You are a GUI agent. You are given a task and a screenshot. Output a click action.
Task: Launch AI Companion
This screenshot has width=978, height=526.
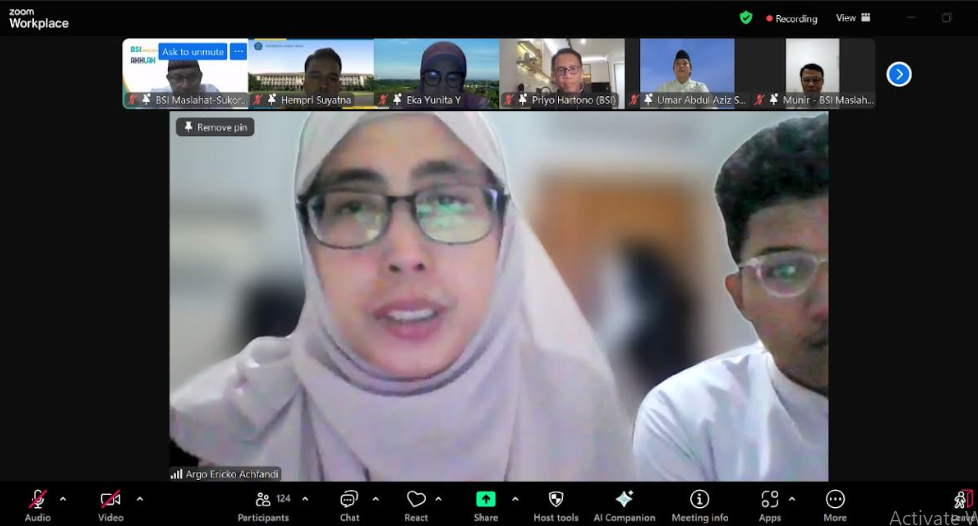[624, 501]
